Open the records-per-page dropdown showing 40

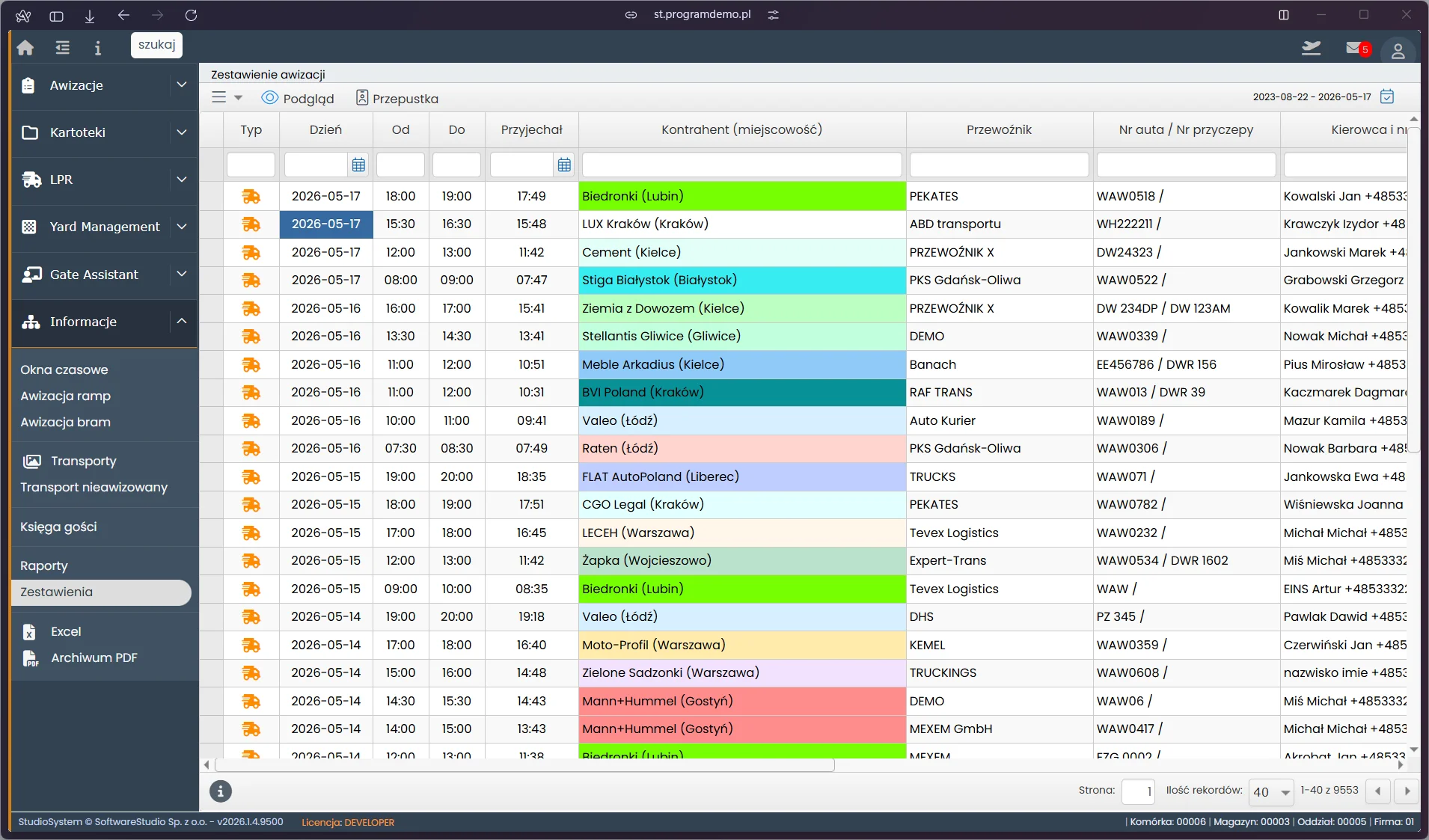[x=1271, y=791]
